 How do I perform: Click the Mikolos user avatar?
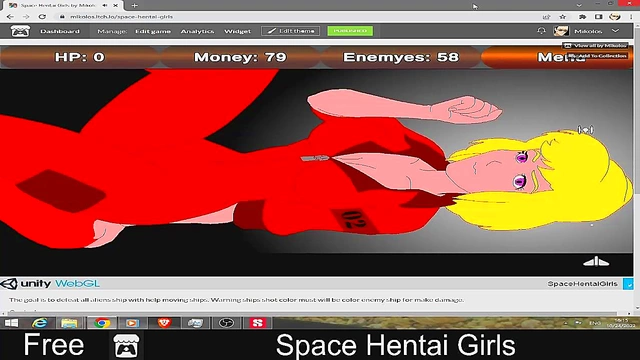[561, 31]
